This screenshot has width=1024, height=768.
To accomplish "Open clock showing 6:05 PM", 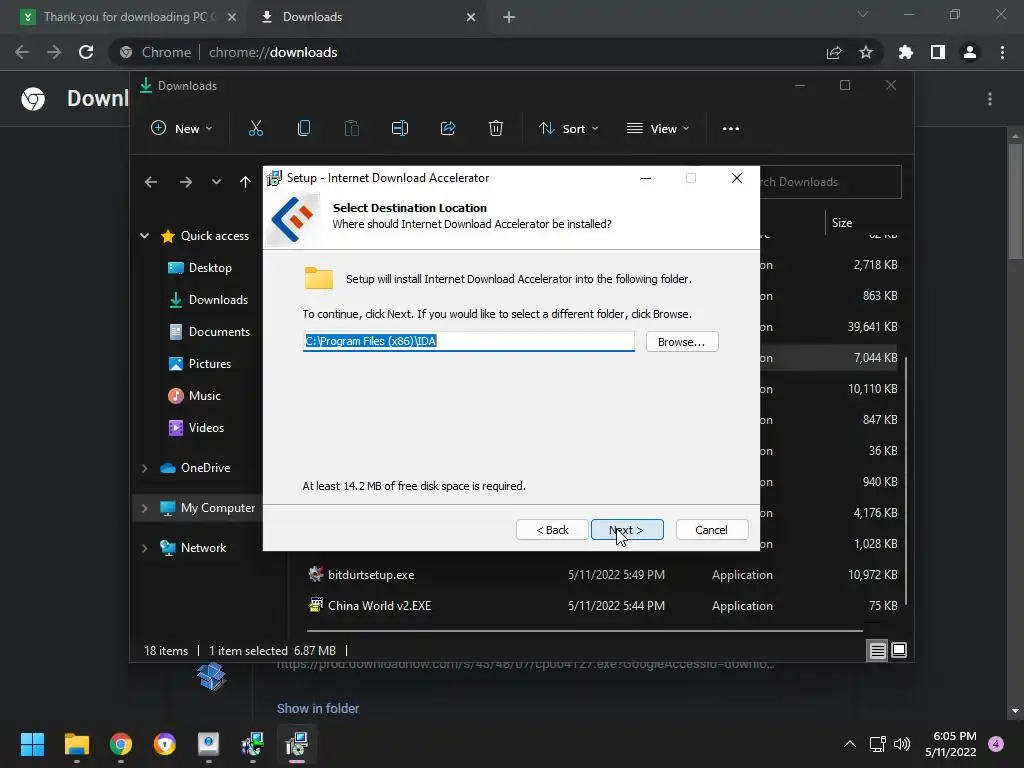I will point(951,744).
